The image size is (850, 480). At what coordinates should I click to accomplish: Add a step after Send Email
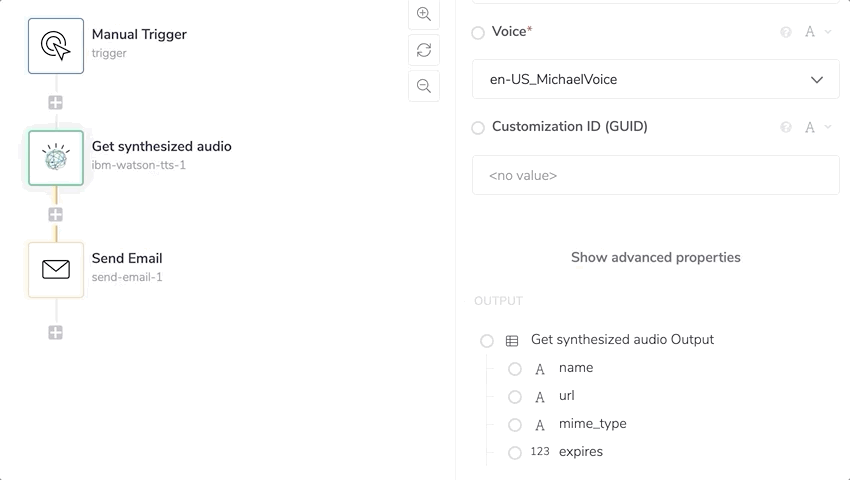pos(56,333)
